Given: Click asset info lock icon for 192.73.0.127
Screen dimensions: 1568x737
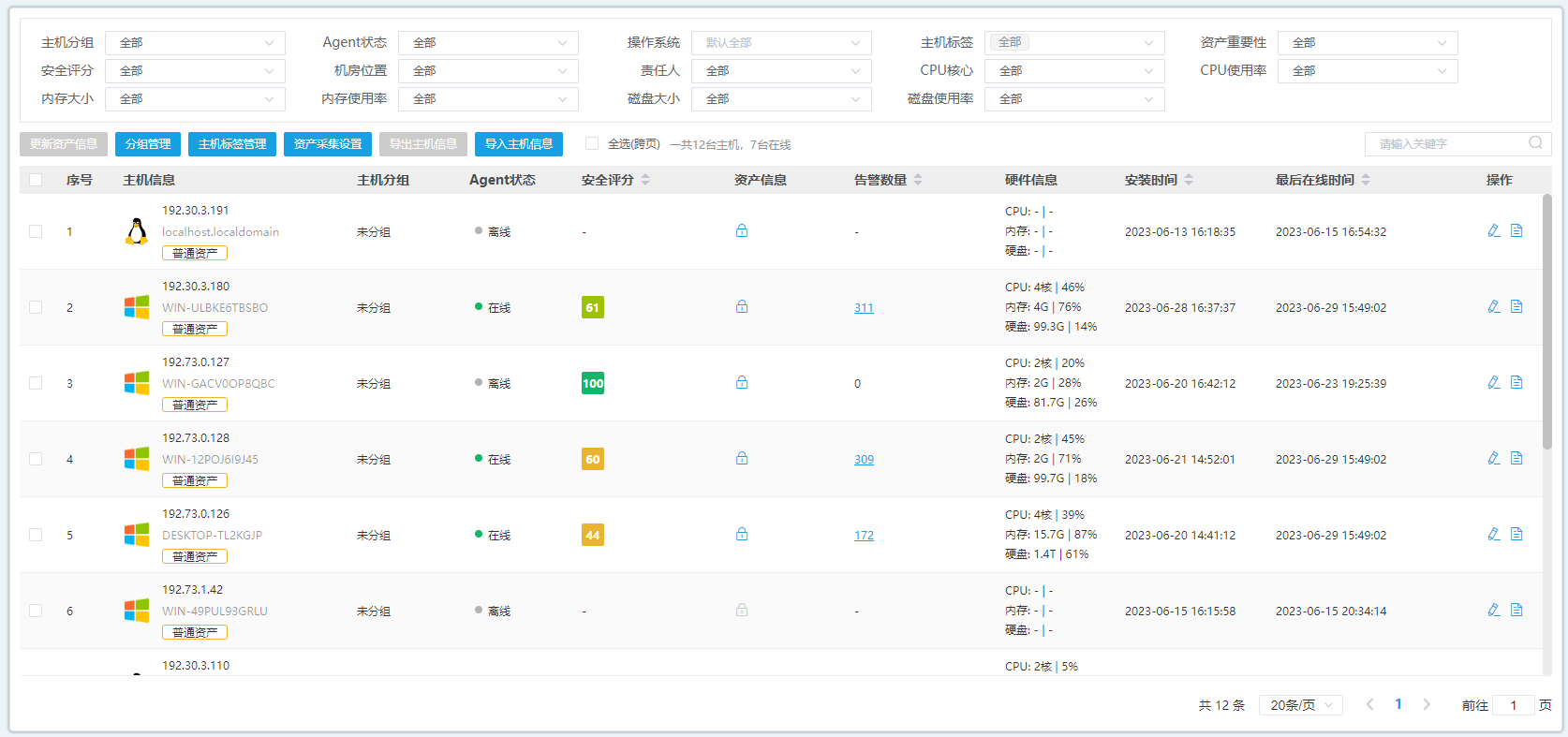Looking at the screenshot, I should 742,382.
